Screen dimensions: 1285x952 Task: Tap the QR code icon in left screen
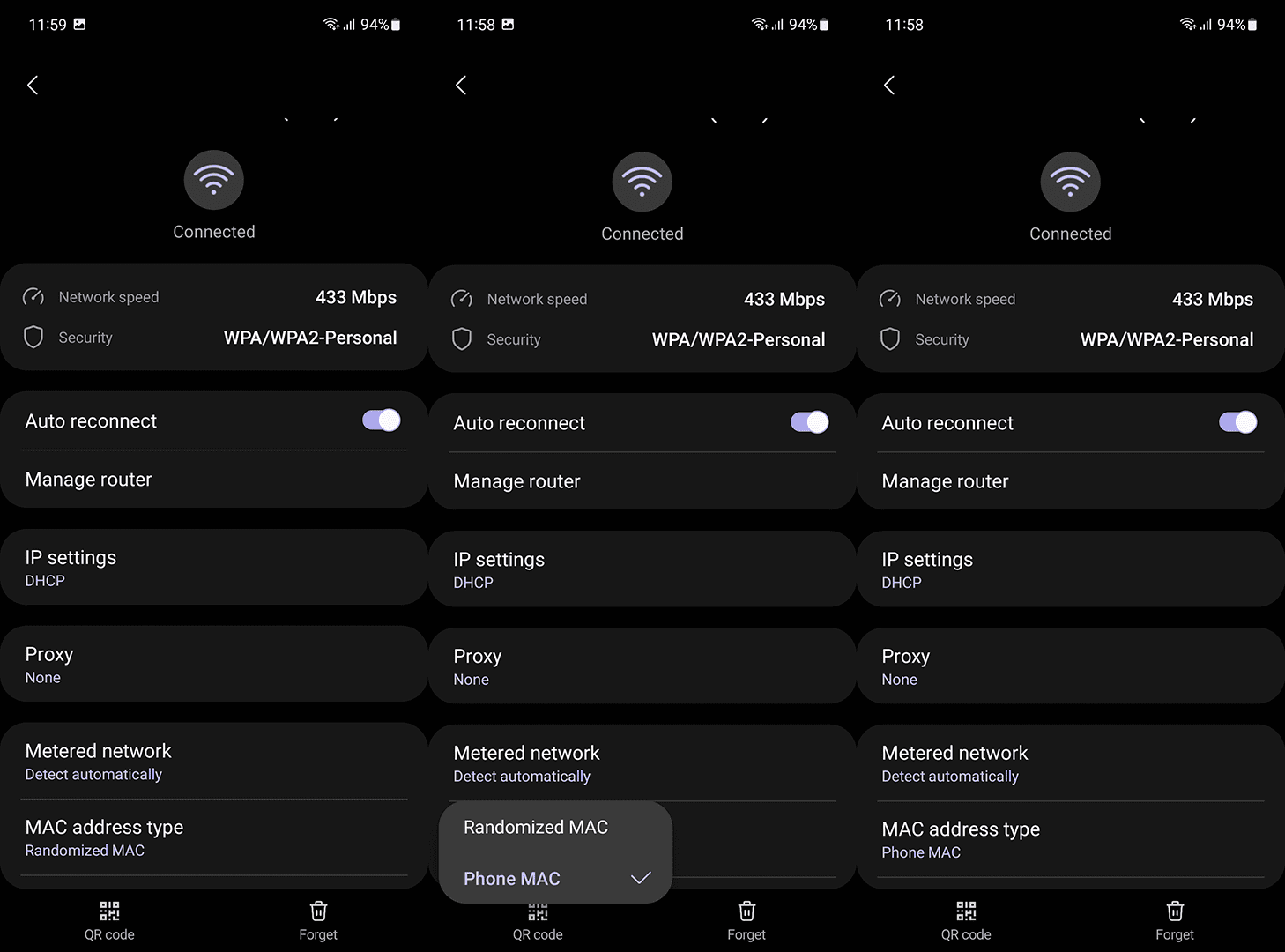click(109, 911)
